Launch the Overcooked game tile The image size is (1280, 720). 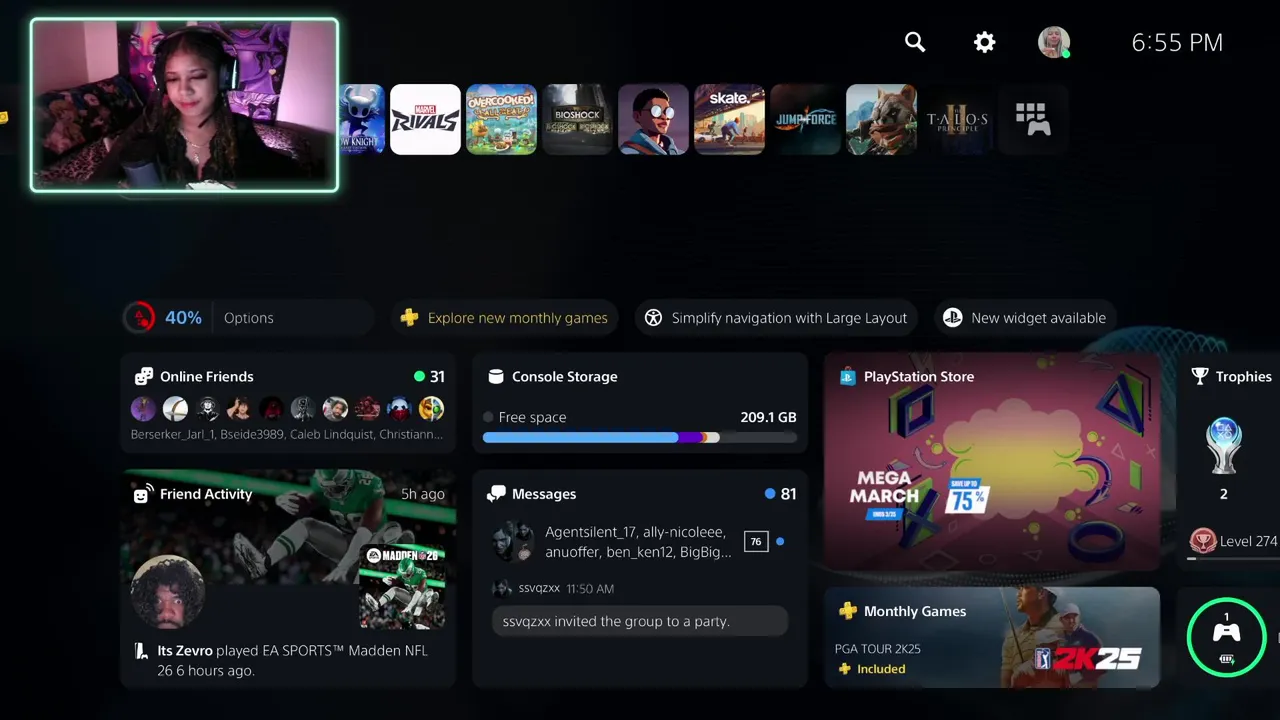pos(501,119)
